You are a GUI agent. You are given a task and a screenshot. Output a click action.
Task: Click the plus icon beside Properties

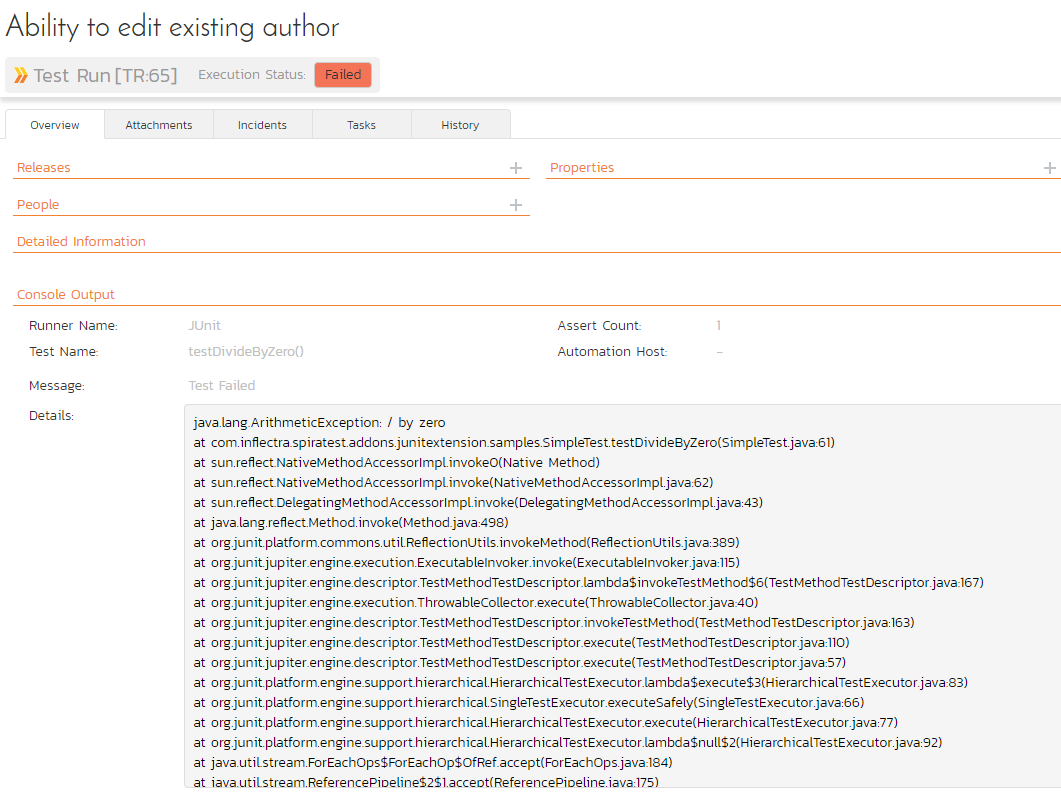(x=1049, y=168)
